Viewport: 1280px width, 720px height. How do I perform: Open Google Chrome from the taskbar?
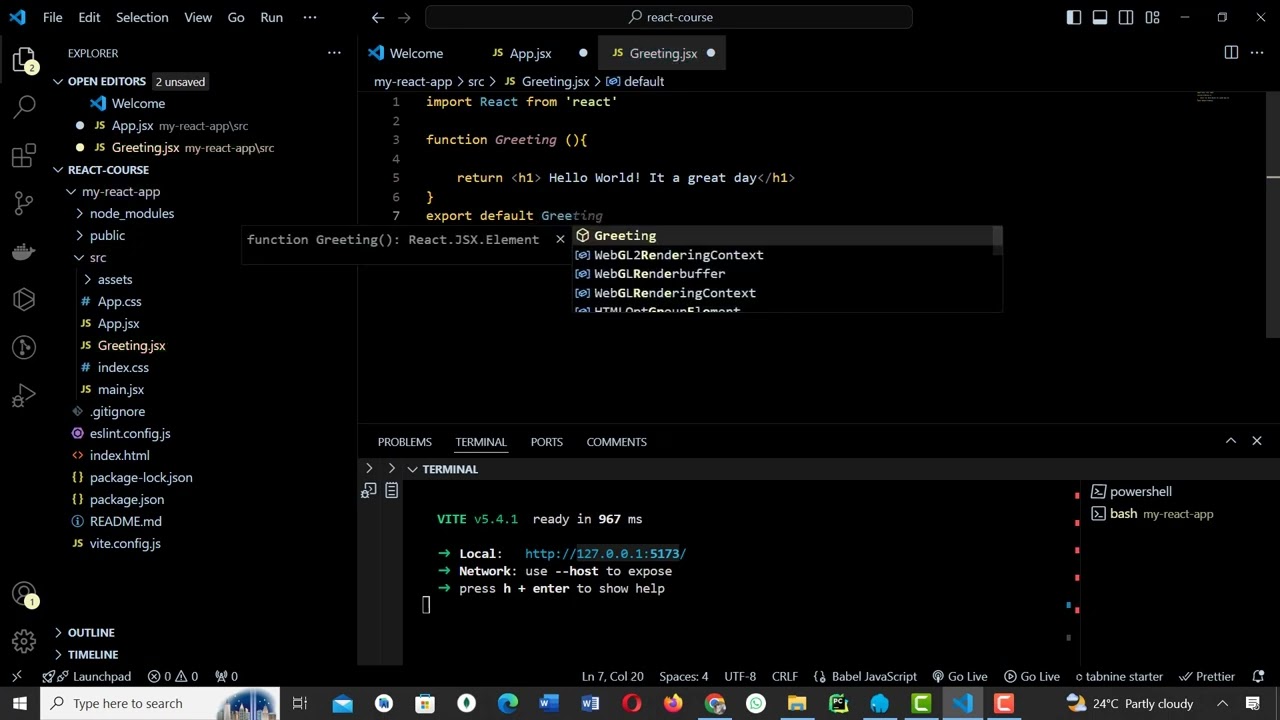pos(715,703)
